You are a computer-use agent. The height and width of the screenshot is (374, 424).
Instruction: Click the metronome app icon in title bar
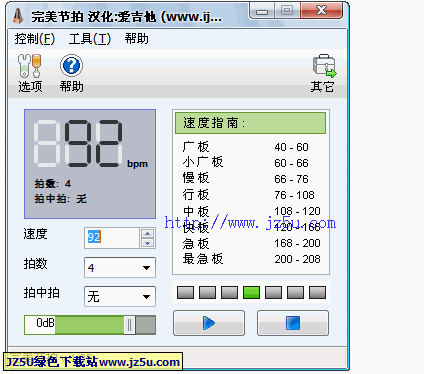point(18,16)
